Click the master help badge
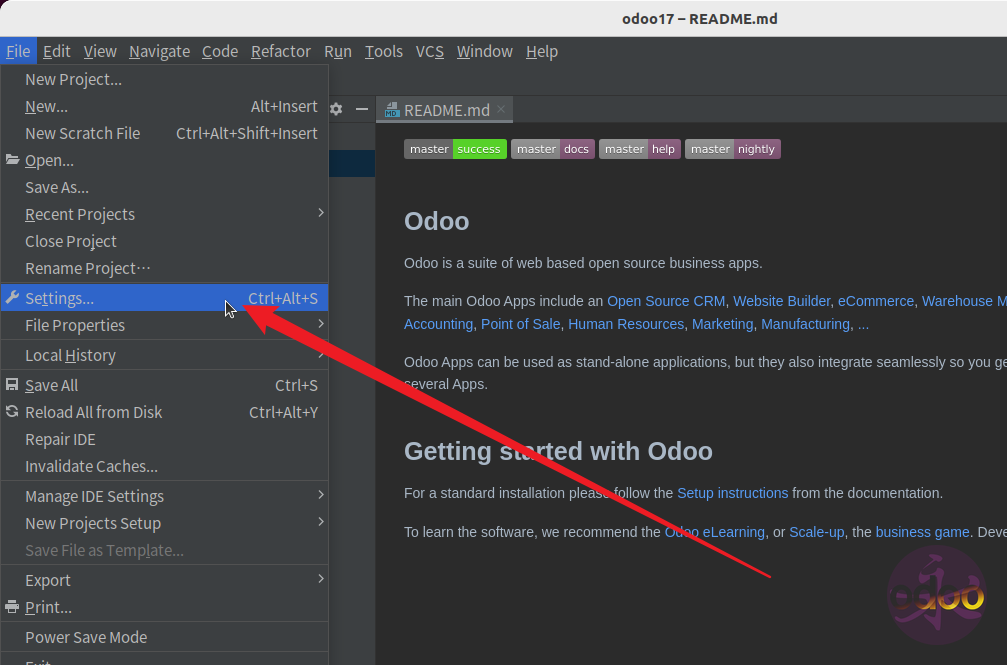The height and width of the screenshot is (665, 1007). click(640, 149)
